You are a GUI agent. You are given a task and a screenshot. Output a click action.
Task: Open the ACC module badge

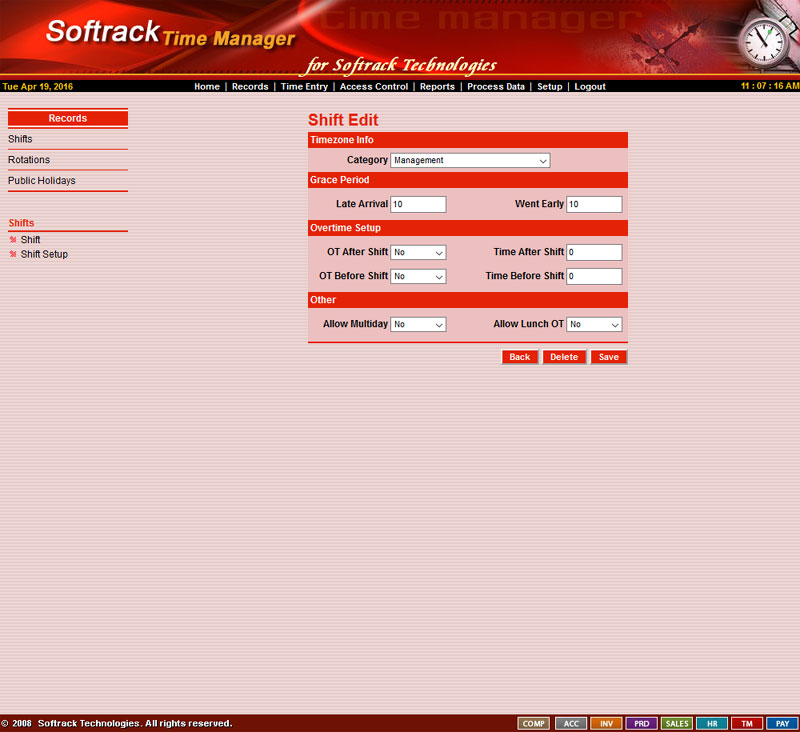pyautogui.click(x=570, y=723)
